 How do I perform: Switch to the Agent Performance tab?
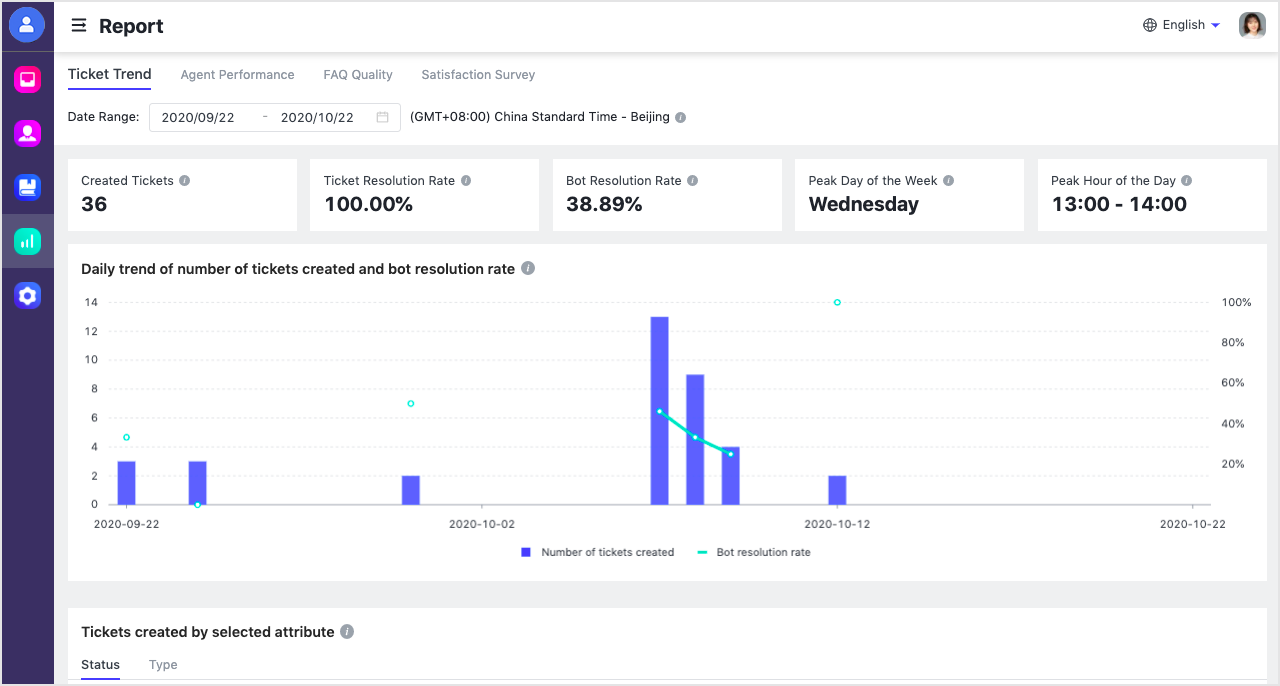click(x=237, y=74)
